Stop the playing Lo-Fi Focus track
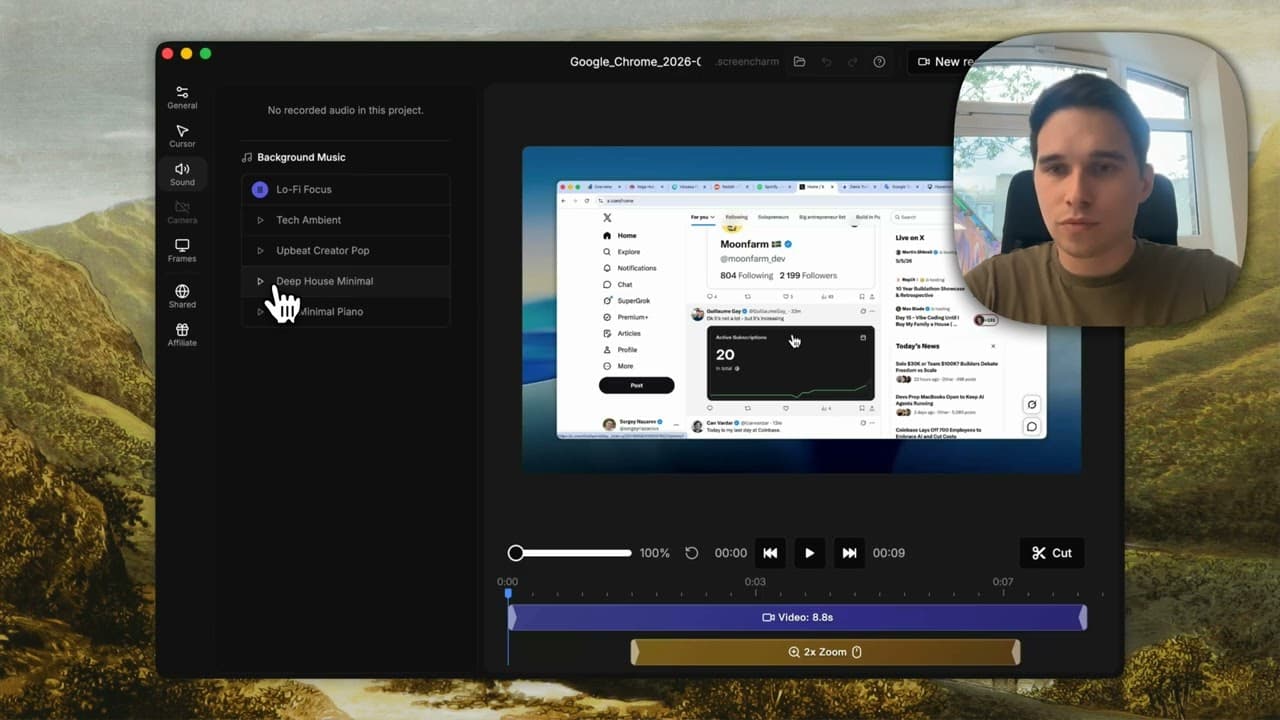The height and width of the screenshot is (720, 1280). 260,189
